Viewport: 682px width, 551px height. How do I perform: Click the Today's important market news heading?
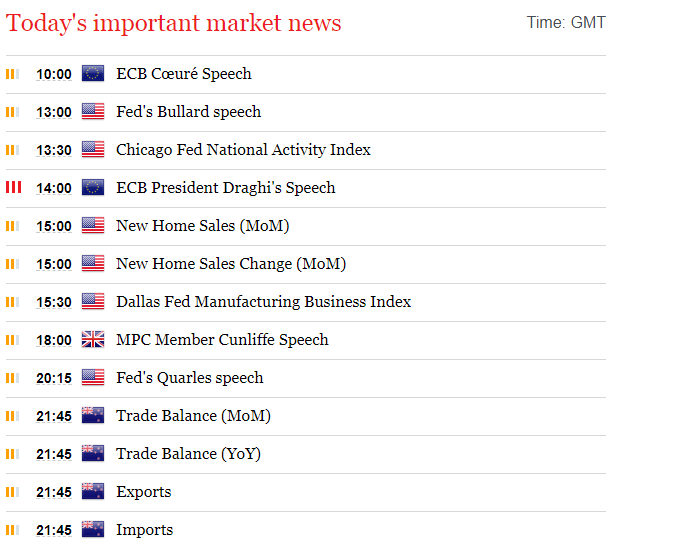tap(174, 23)
